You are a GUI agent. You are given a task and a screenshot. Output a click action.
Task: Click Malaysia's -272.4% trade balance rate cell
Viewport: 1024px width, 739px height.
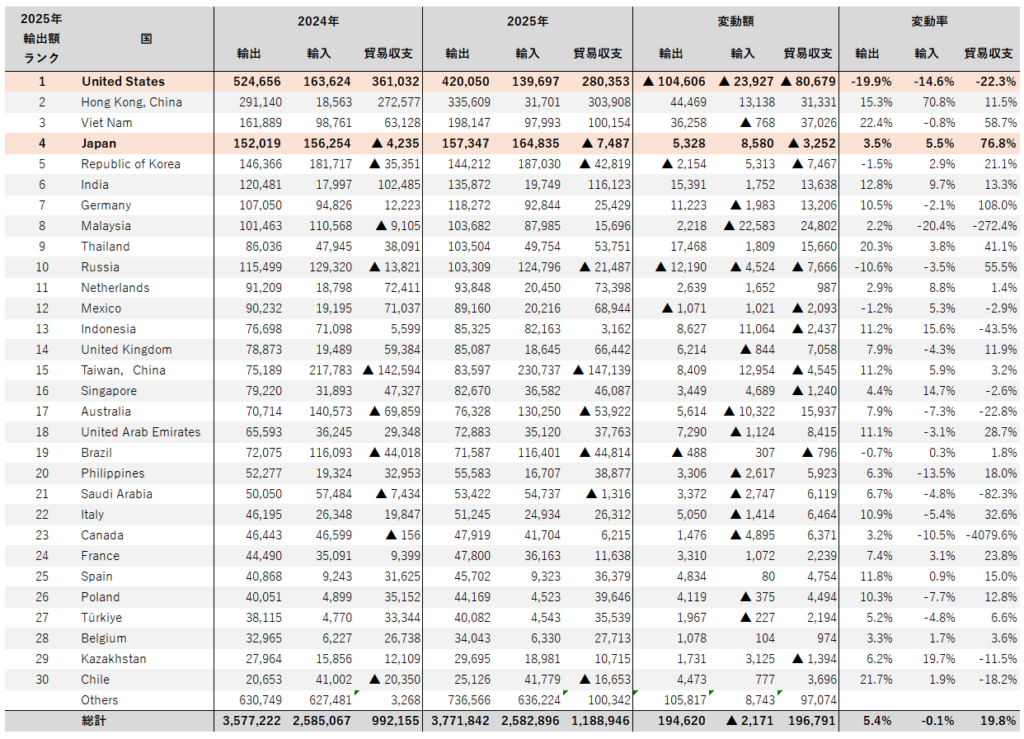[x=988, y=226]
